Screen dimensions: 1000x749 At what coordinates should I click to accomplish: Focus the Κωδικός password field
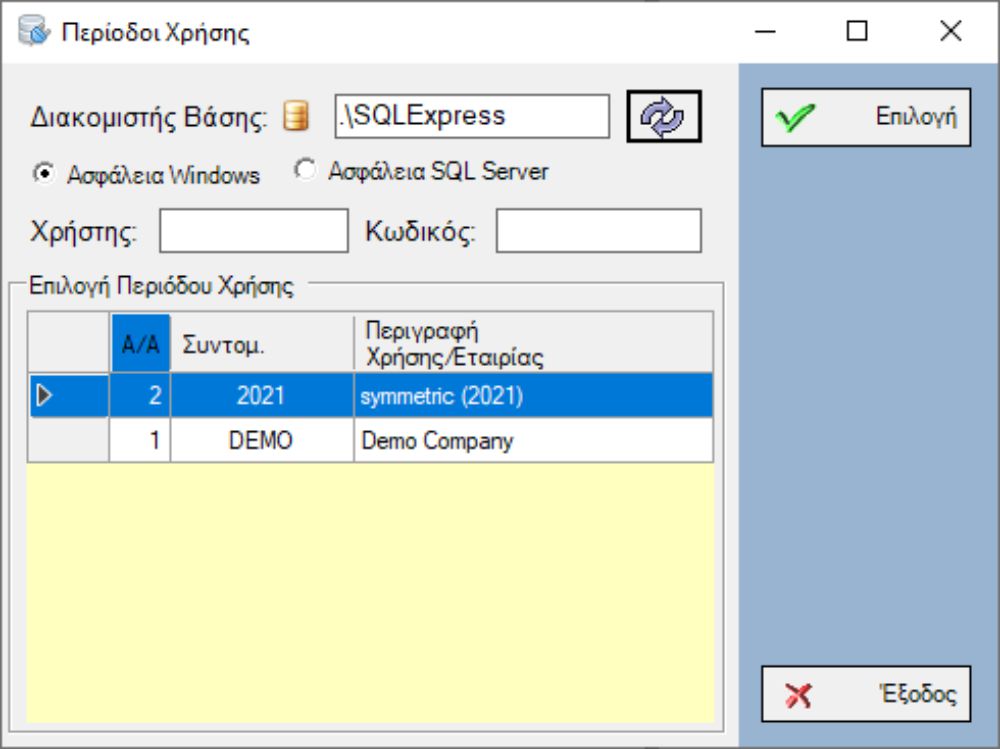coord(599,232)
